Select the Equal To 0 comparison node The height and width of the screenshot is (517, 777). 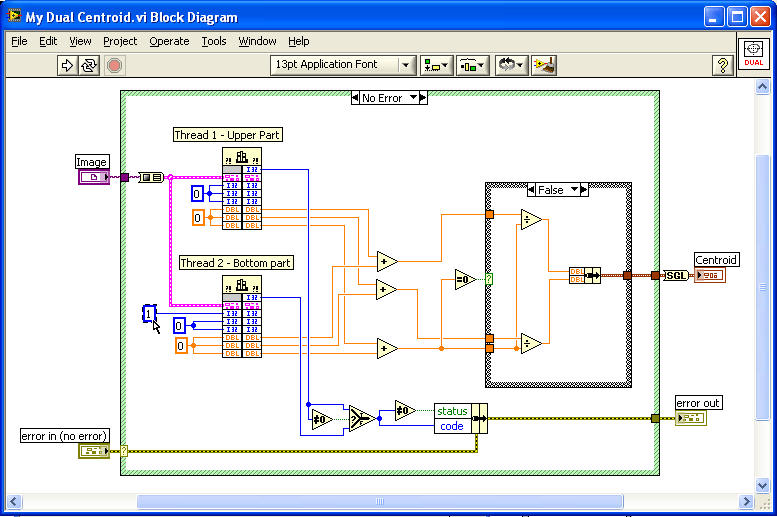pos(465,280)
